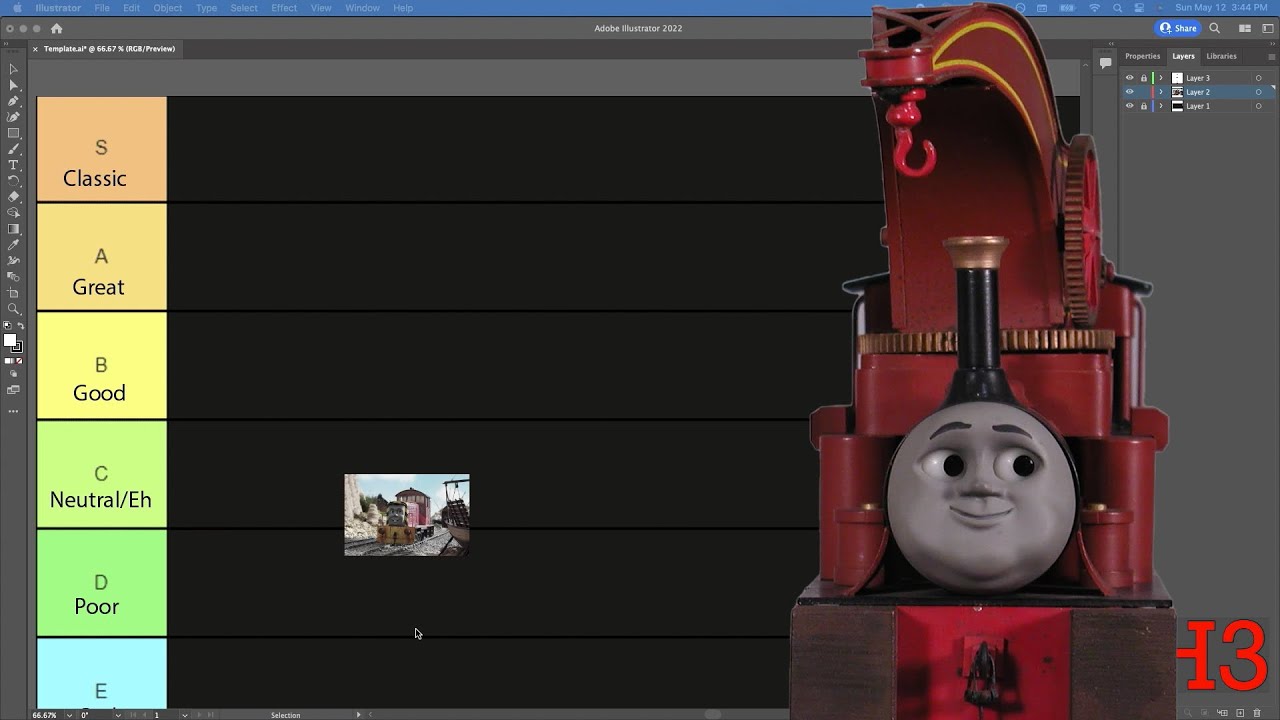Select the Gradient tool
1280x720 pixels.
point(13,229)
